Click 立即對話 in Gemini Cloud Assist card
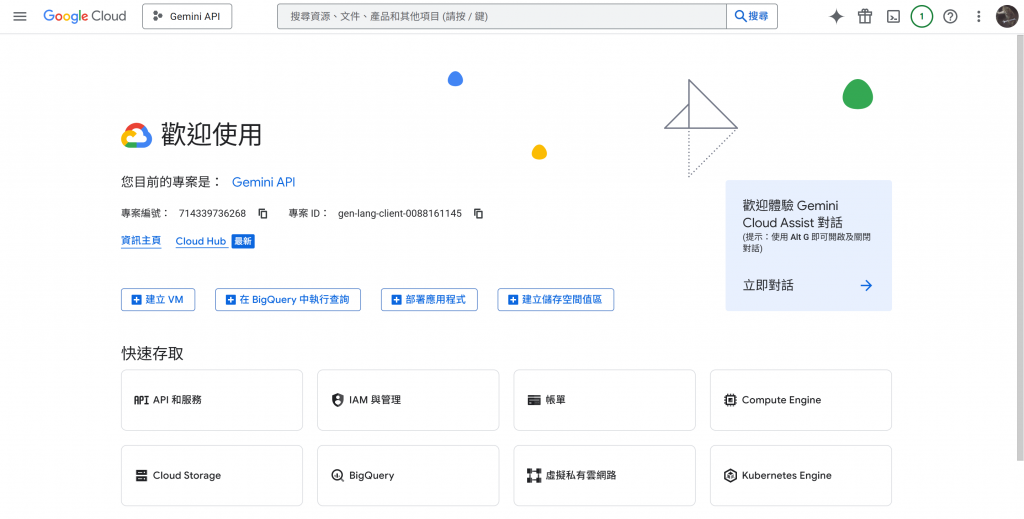This screenshot has height=519, width=1024. coord(768,285)
